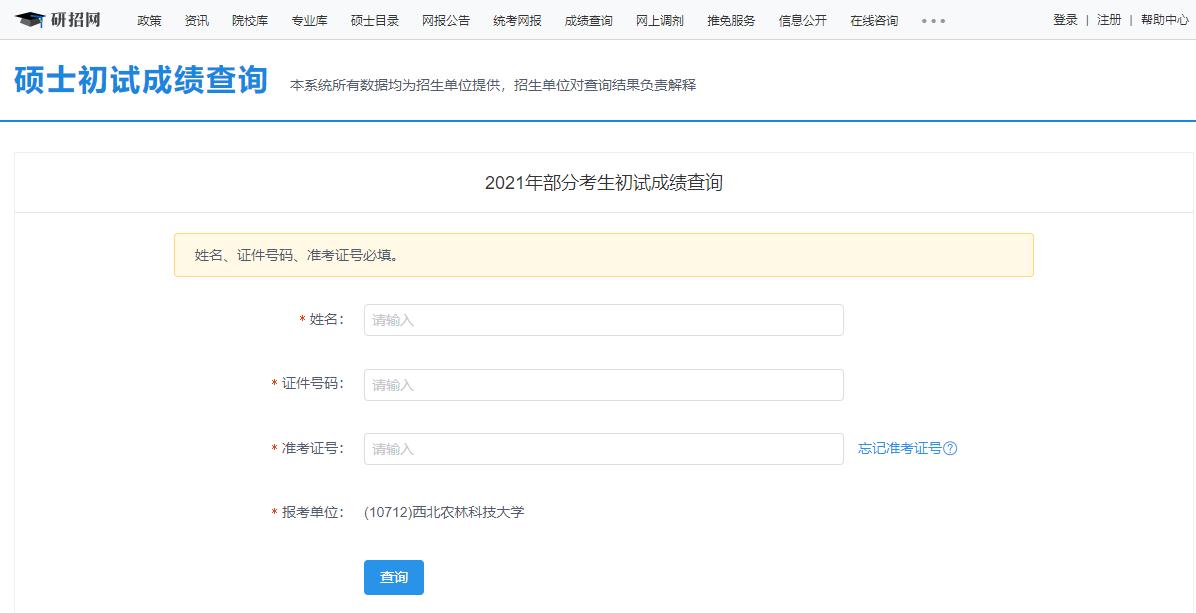The width and height of the screenshot is (1196, 613).
Task: Open the 政策 menu item
Action: coord(149,21)
